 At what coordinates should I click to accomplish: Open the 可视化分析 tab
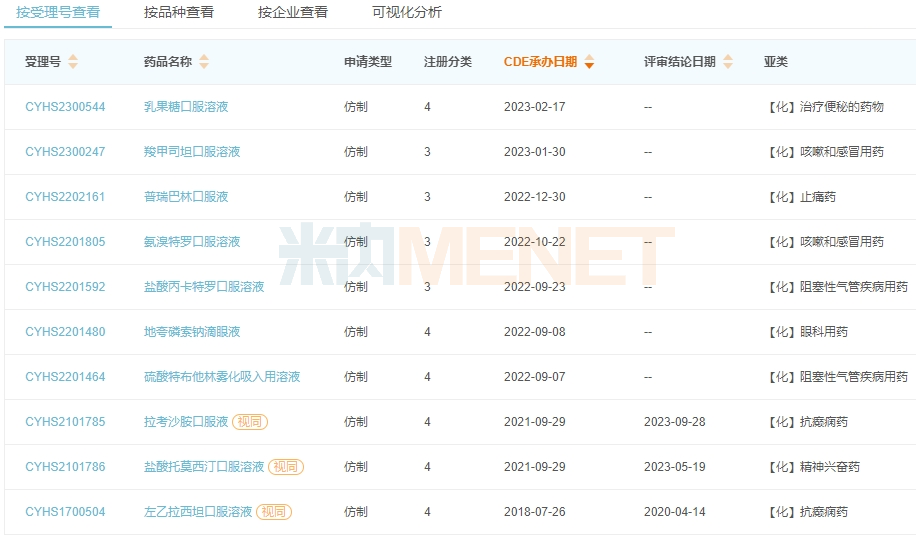point(407,12)
